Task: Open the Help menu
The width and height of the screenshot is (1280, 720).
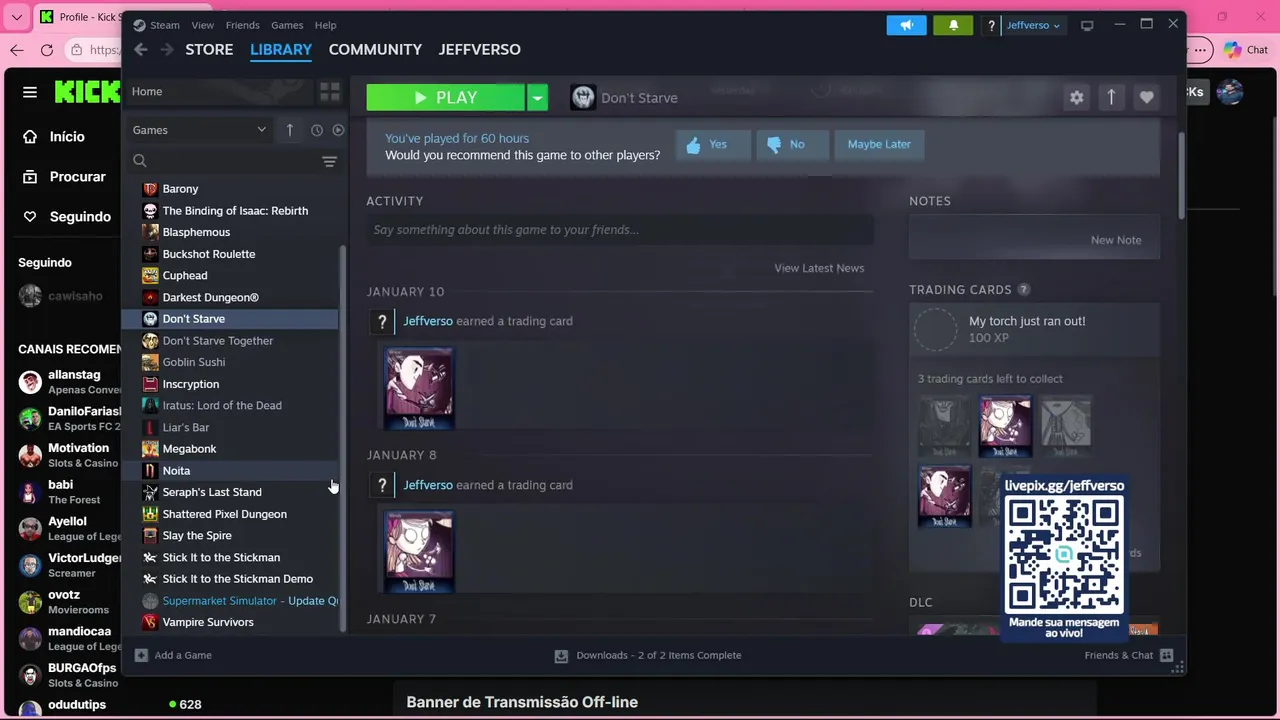Action: [x=325, y=25]
